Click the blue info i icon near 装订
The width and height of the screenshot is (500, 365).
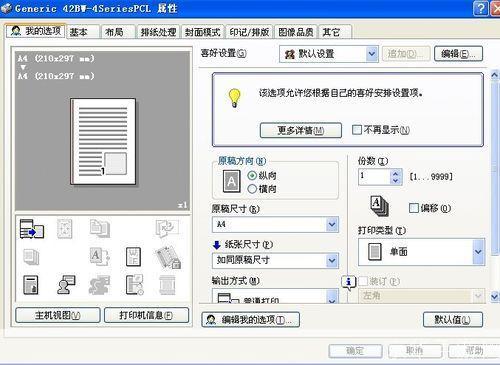[x=349, y=282]
